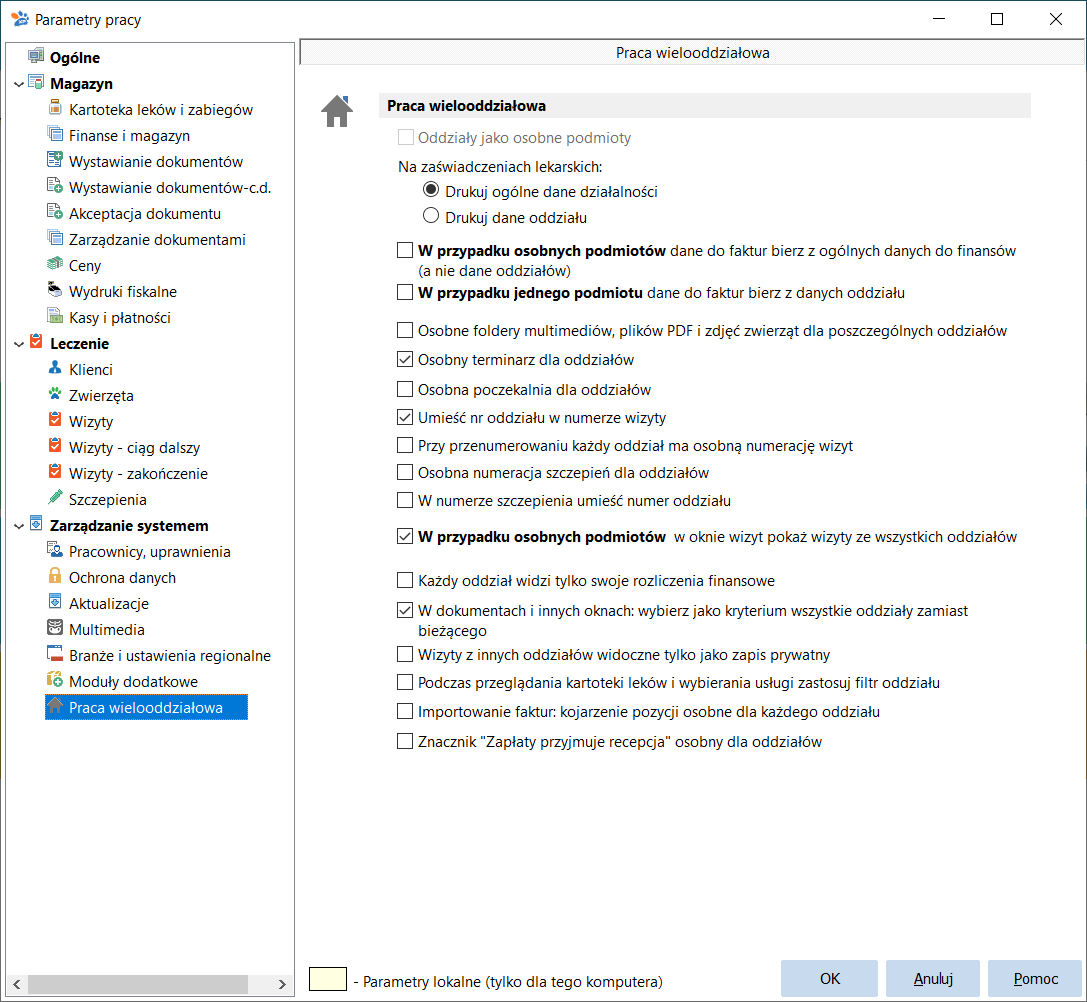Open Ogólne settings page

[75, 58]
